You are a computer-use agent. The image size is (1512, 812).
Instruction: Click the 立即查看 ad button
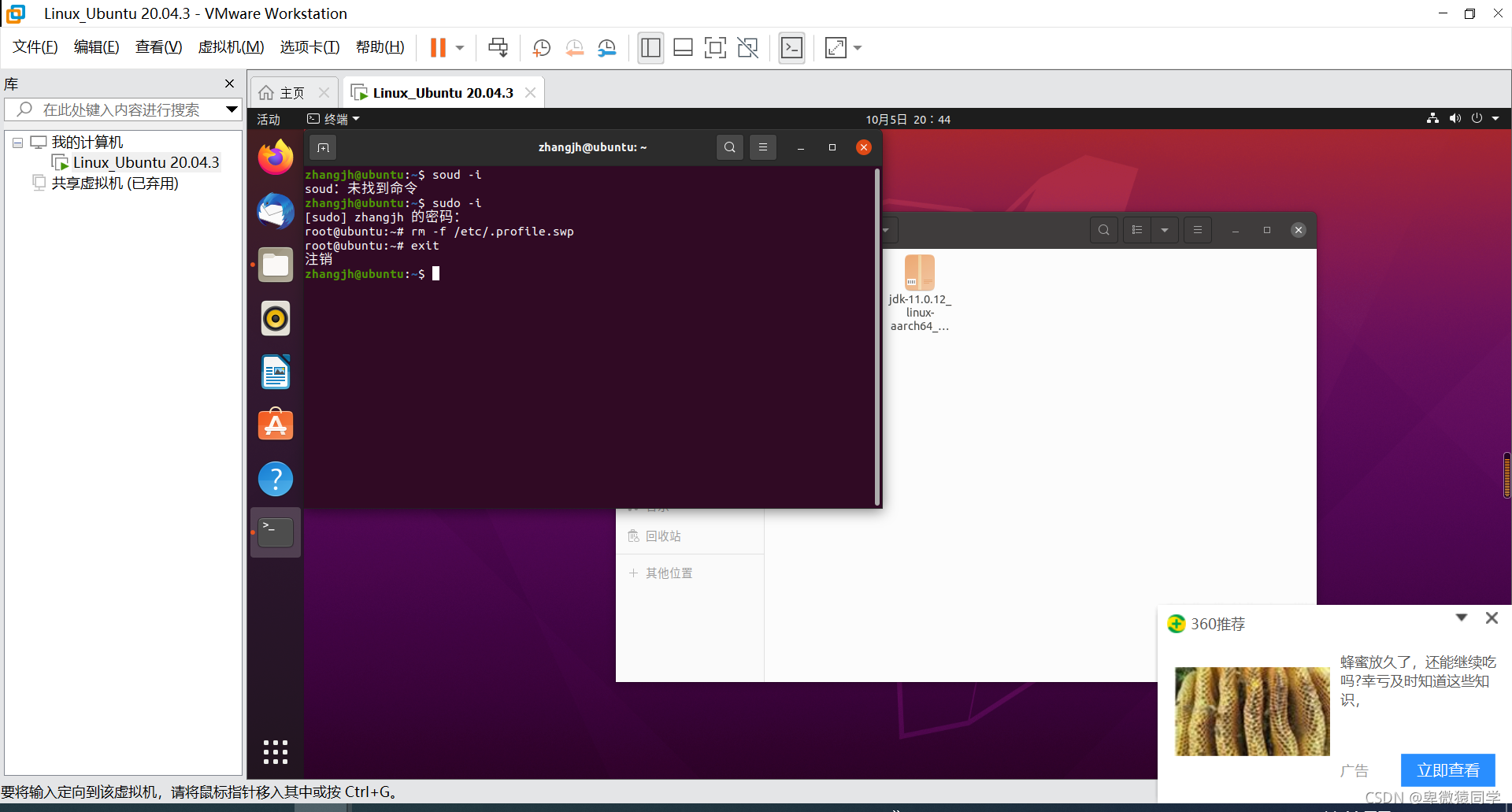pyautogui.click(x=1447, y=770)
